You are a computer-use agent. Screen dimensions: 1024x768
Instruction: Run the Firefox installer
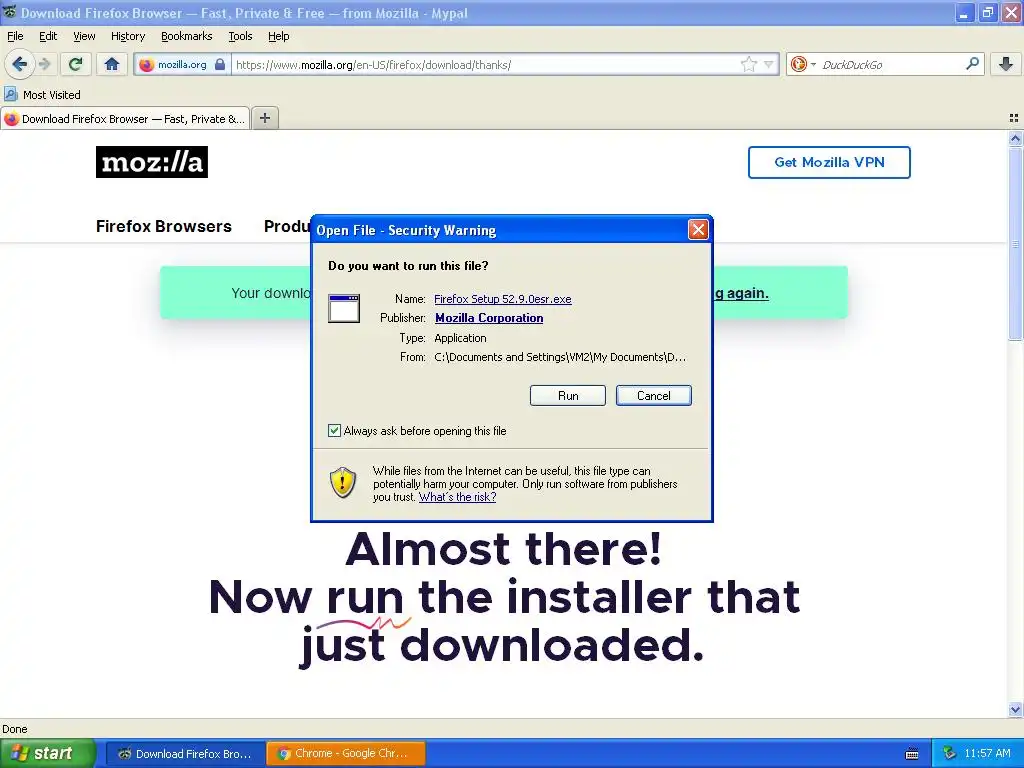[x=568, y=396]
